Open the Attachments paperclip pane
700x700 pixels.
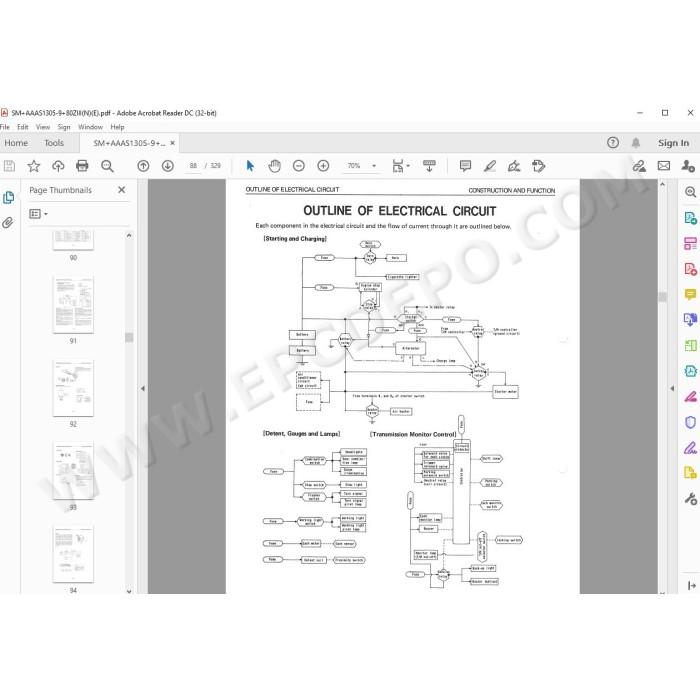(8, 223)
